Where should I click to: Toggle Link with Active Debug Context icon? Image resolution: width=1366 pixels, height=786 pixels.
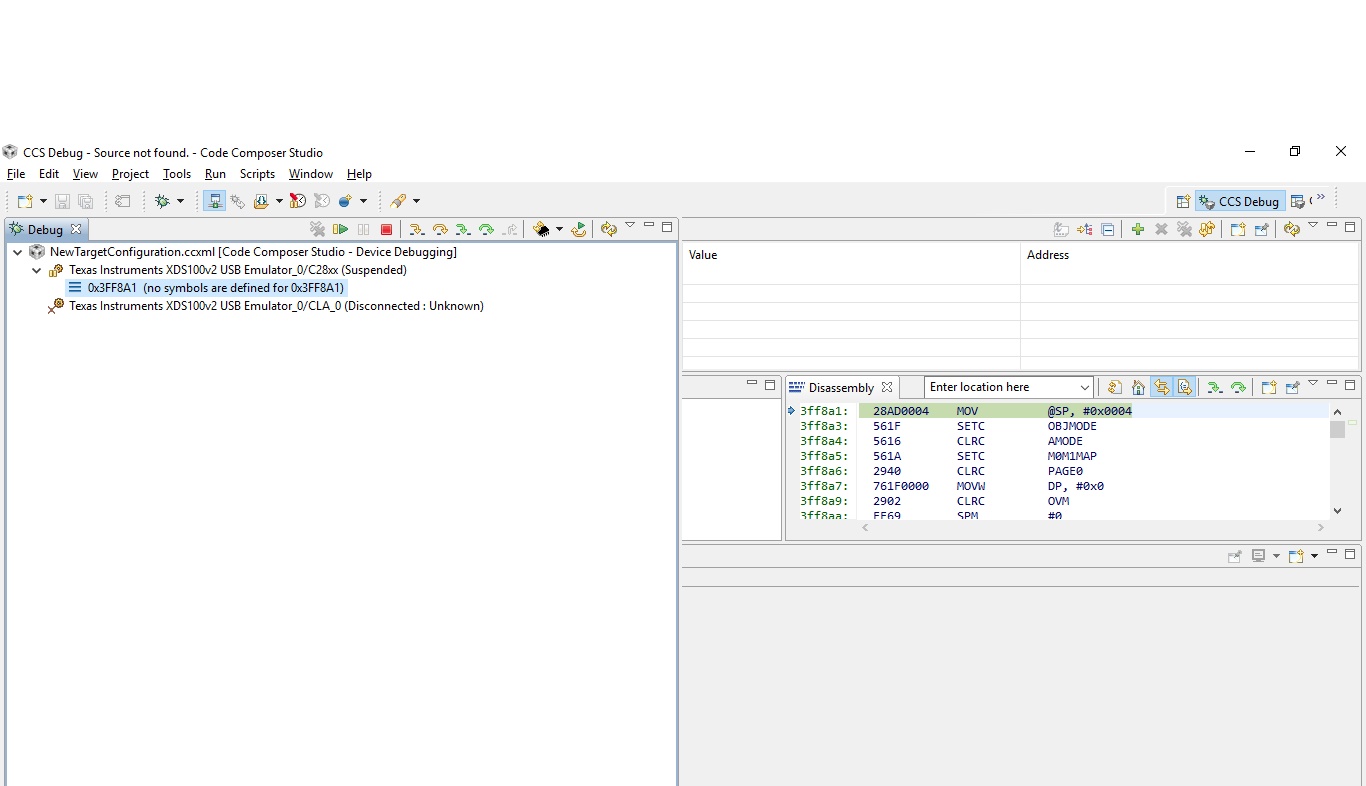tap(1161, 387)
